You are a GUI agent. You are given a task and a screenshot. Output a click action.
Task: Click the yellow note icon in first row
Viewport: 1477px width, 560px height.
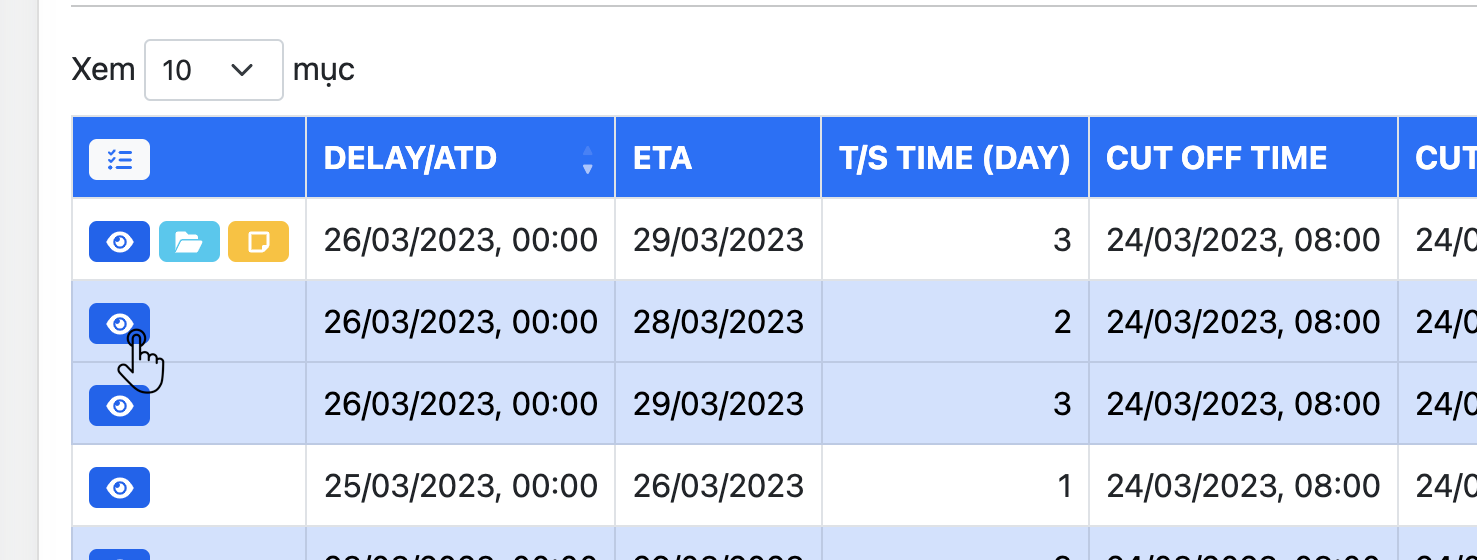pos(258,241)
